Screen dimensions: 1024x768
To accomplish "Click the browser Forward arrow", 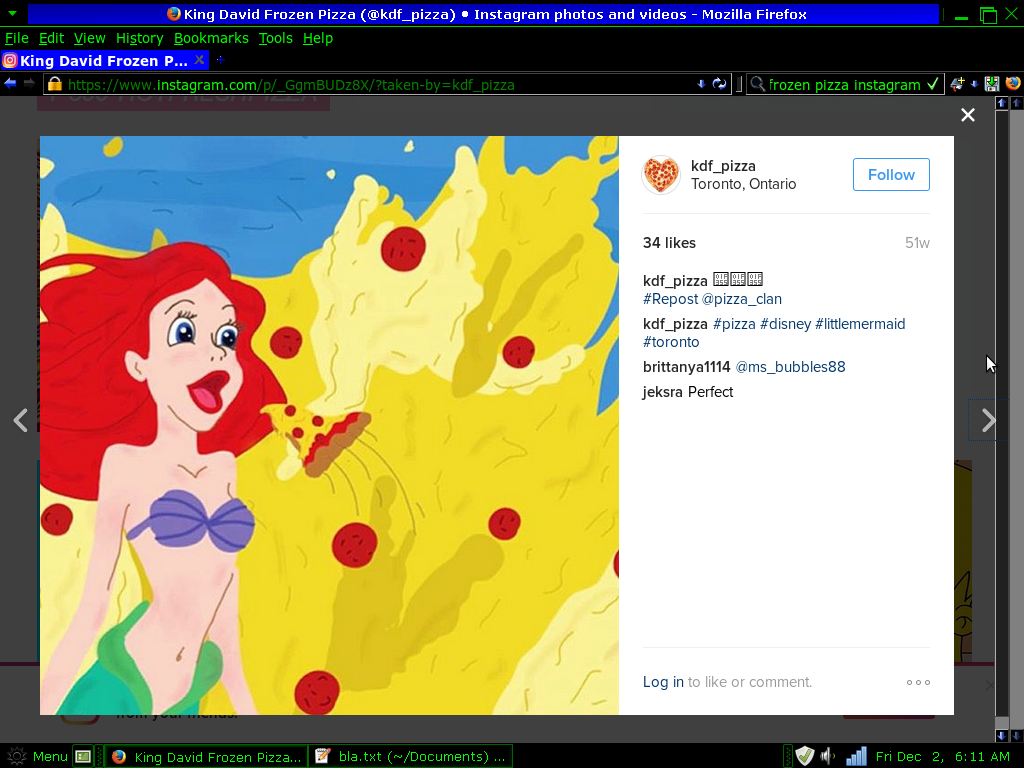I will click(29, 84).
